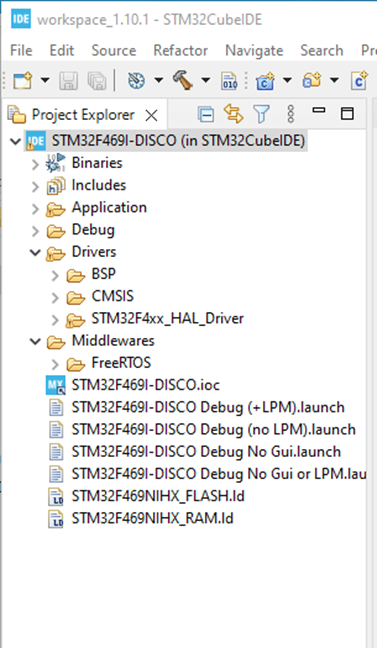Screen dimensions: 377x648
Task: Select the Binaries tree item
Action: (x=97, y=163)
